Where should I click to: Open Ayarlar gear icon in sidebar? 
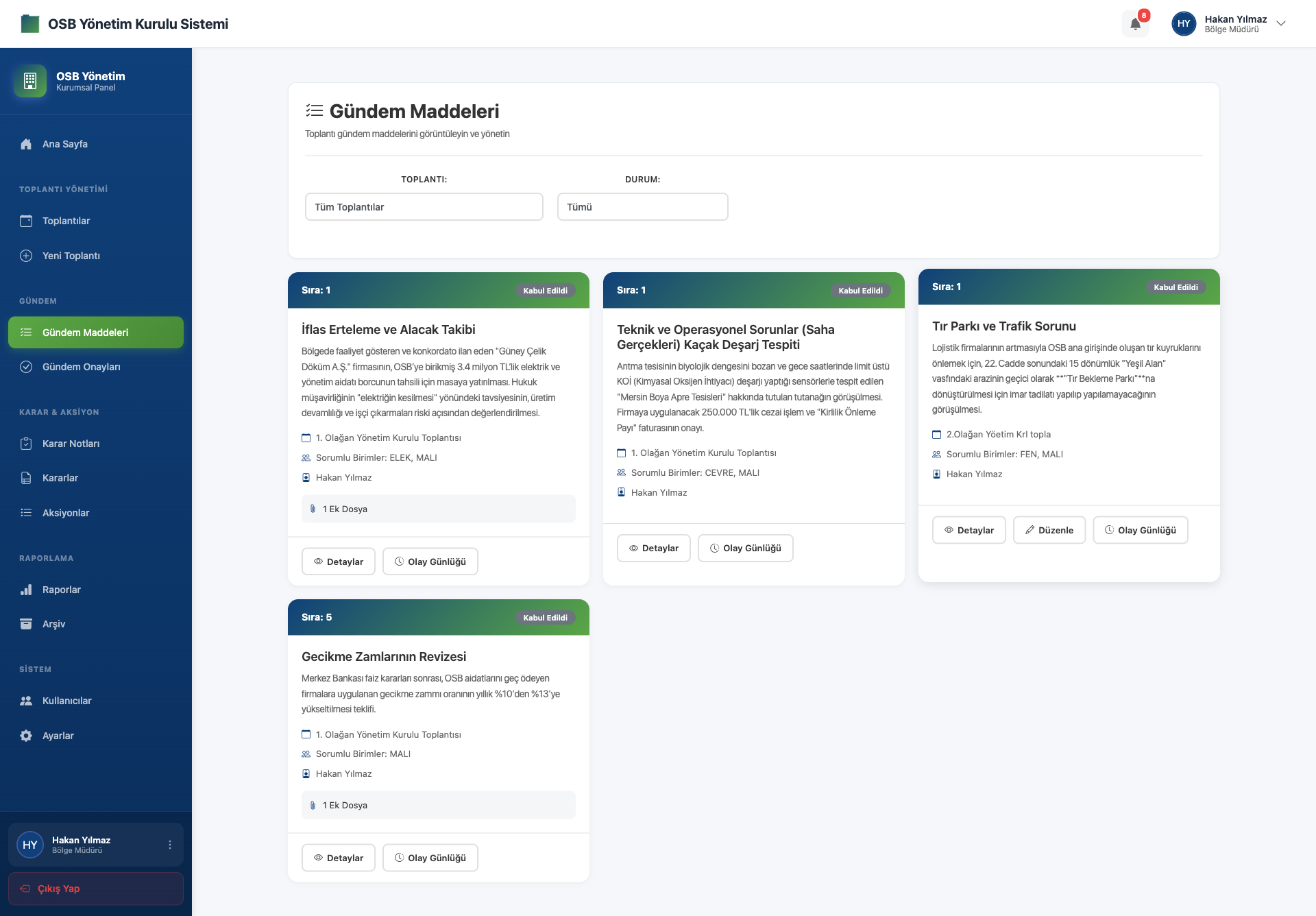[26, 736]
